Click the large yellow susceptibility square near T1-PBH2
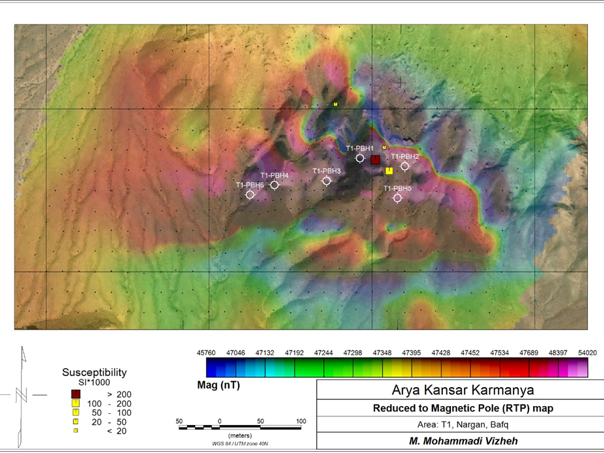604x453 pixels. click(389, 171)
